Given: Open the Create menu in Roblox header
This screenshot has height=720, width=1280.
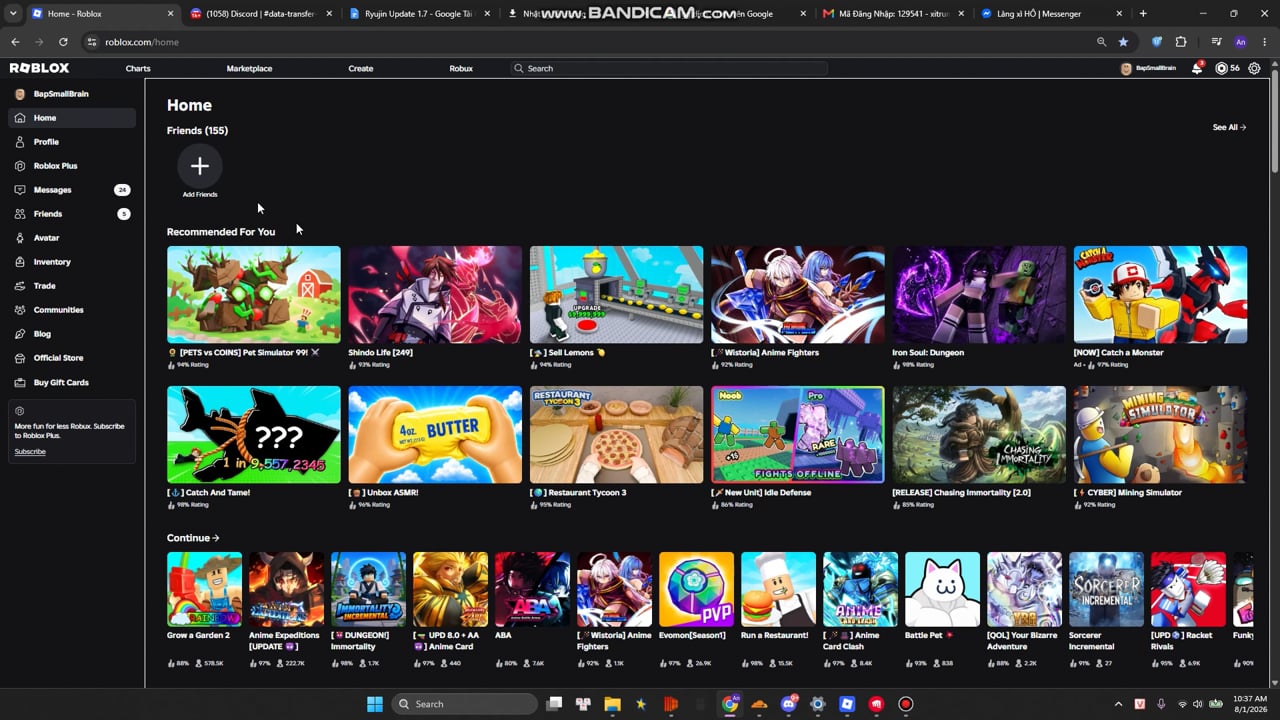Looking at the screenshot, I should coord(361,68).
